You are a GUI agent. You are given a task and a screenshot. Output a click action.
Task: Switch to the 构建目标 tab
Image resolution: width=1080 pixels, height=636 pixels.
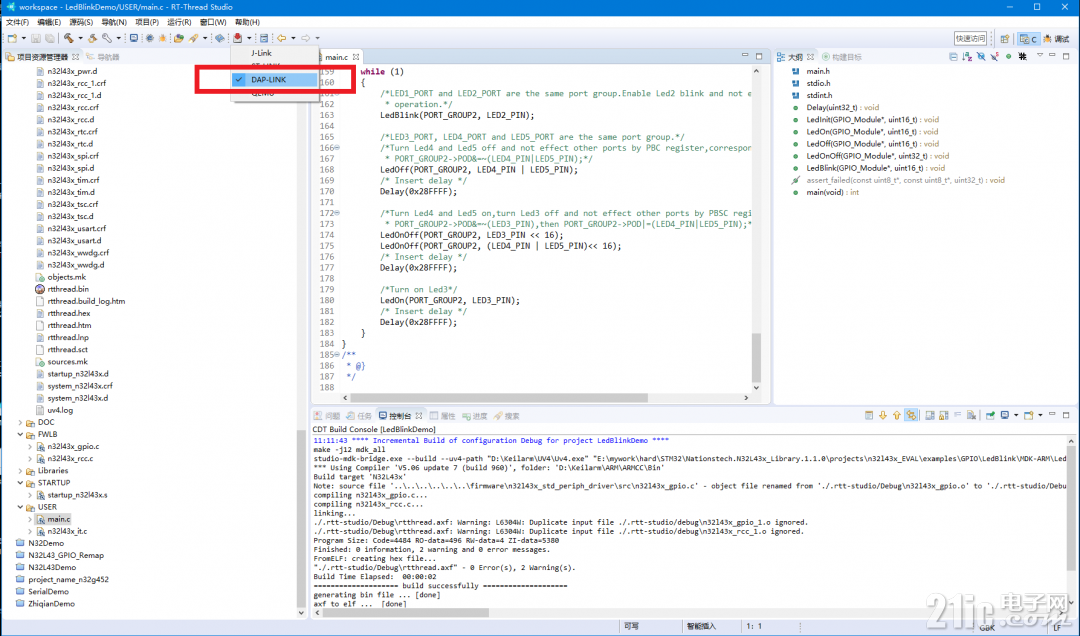click(842, 57)
